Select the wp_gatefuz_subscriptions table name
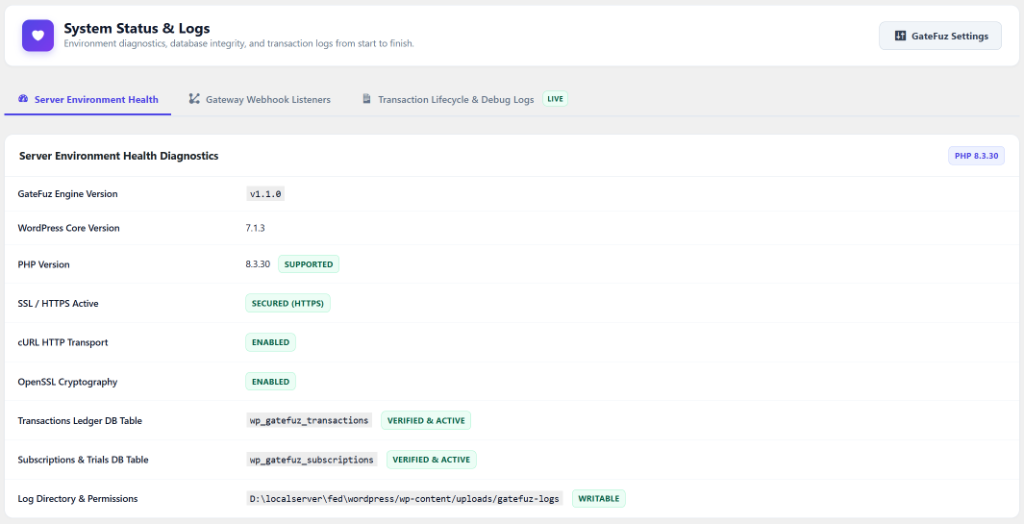The height and width of the screenshot is (524, 1024). pos(312,459)
